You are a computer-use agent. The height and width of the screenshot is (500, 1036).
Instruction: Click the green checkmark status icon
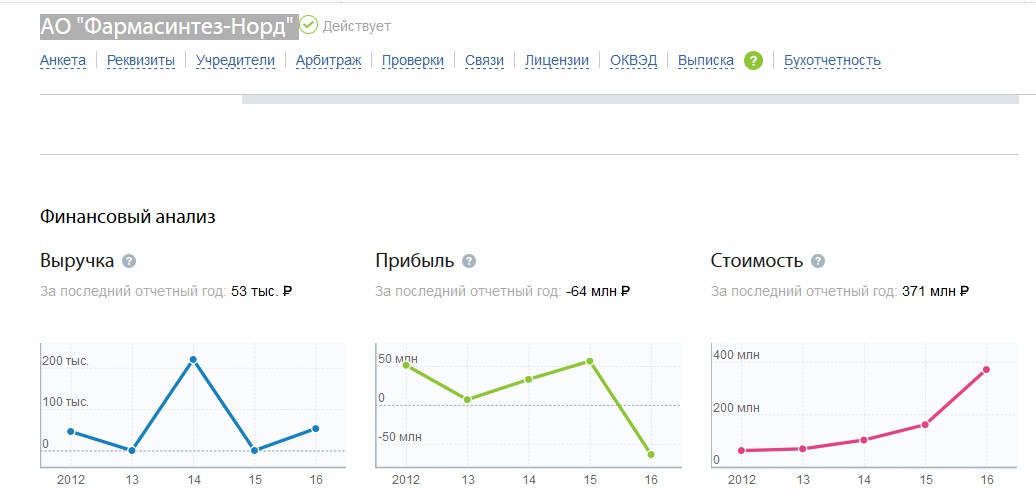[x=309, y=26]
